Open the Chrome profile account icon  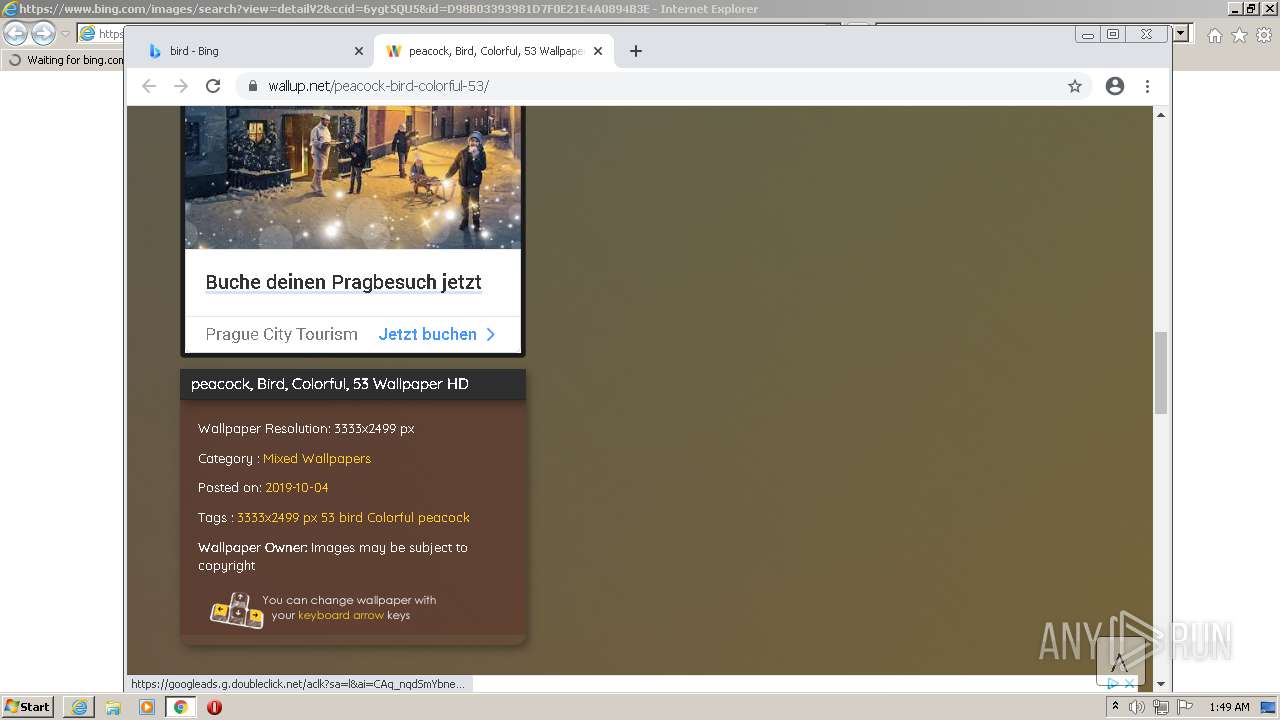[x=1115, y=86]
